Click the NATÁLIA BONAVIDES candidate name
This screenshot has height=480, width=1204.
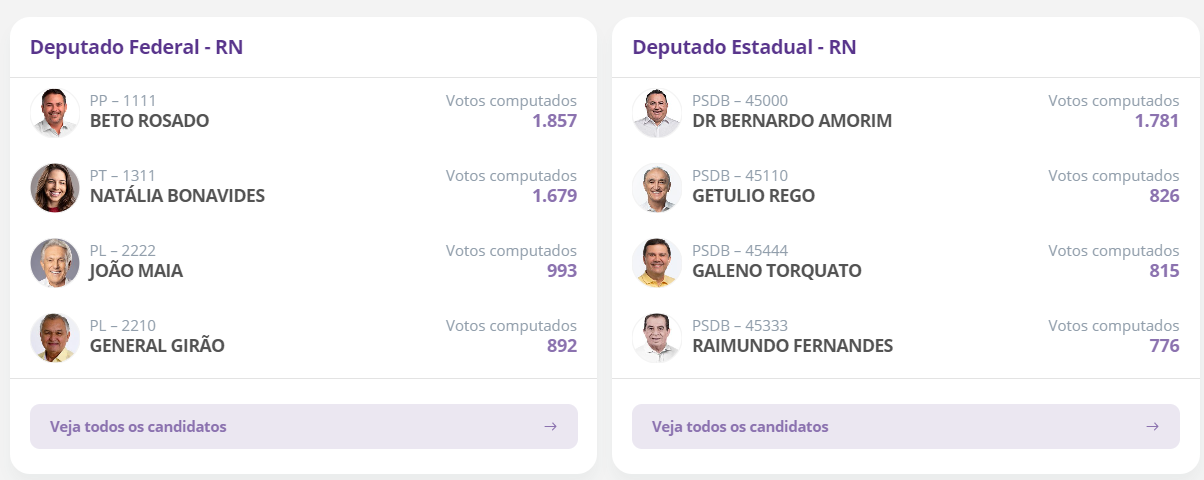(x=177, y=196)
